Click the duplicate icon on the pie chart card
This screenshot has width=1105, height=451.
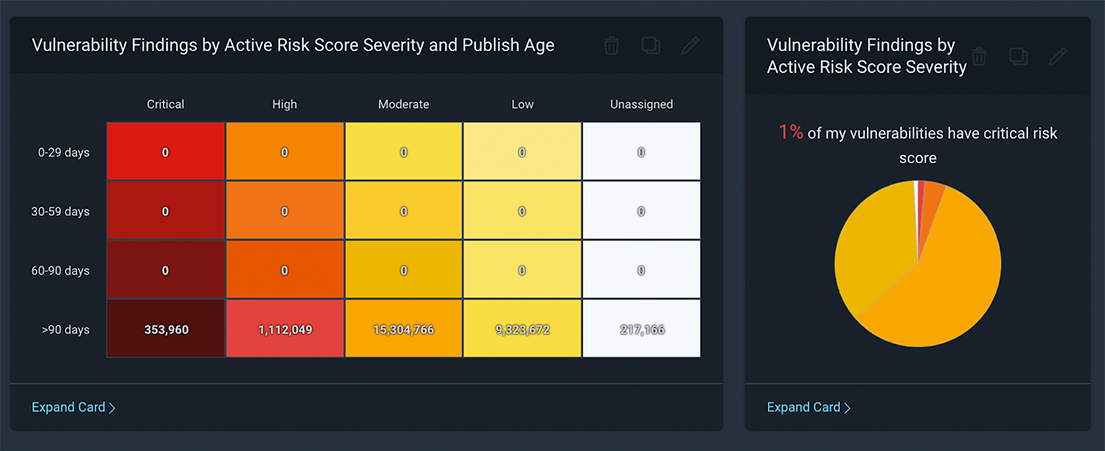coord(1018,56)
